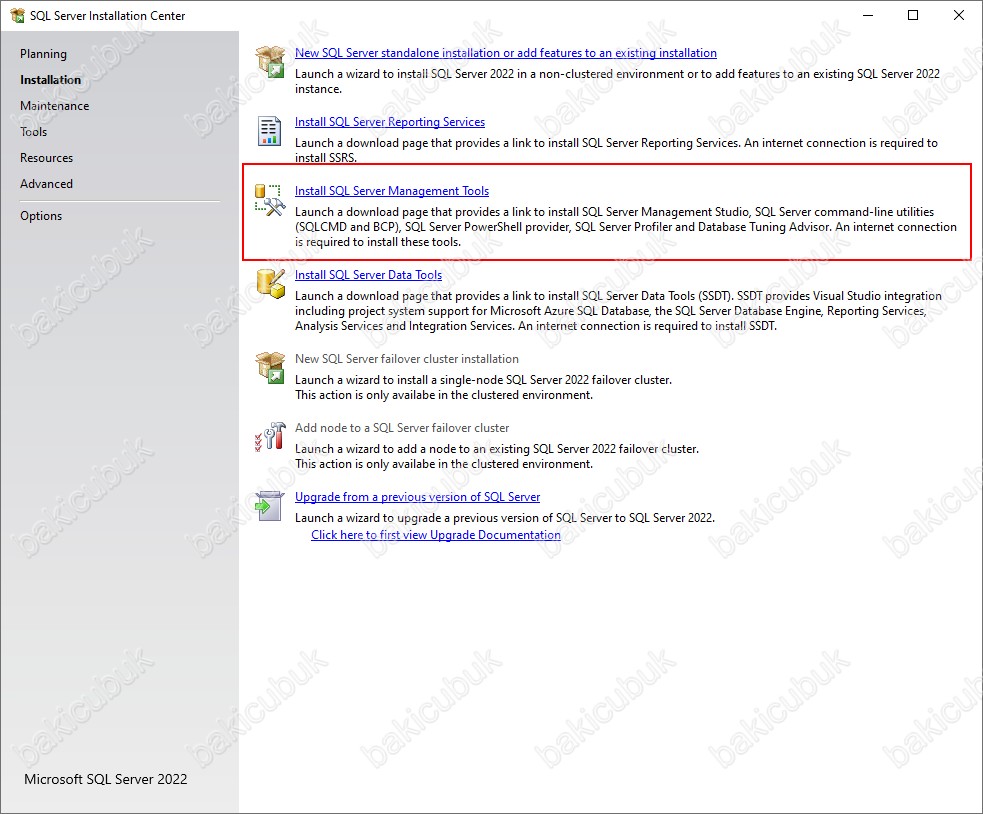The width and height of the screenshot is (983, 814).
Task: Click the Management Tools wrench icon
Action: click(x=270, y=199)
